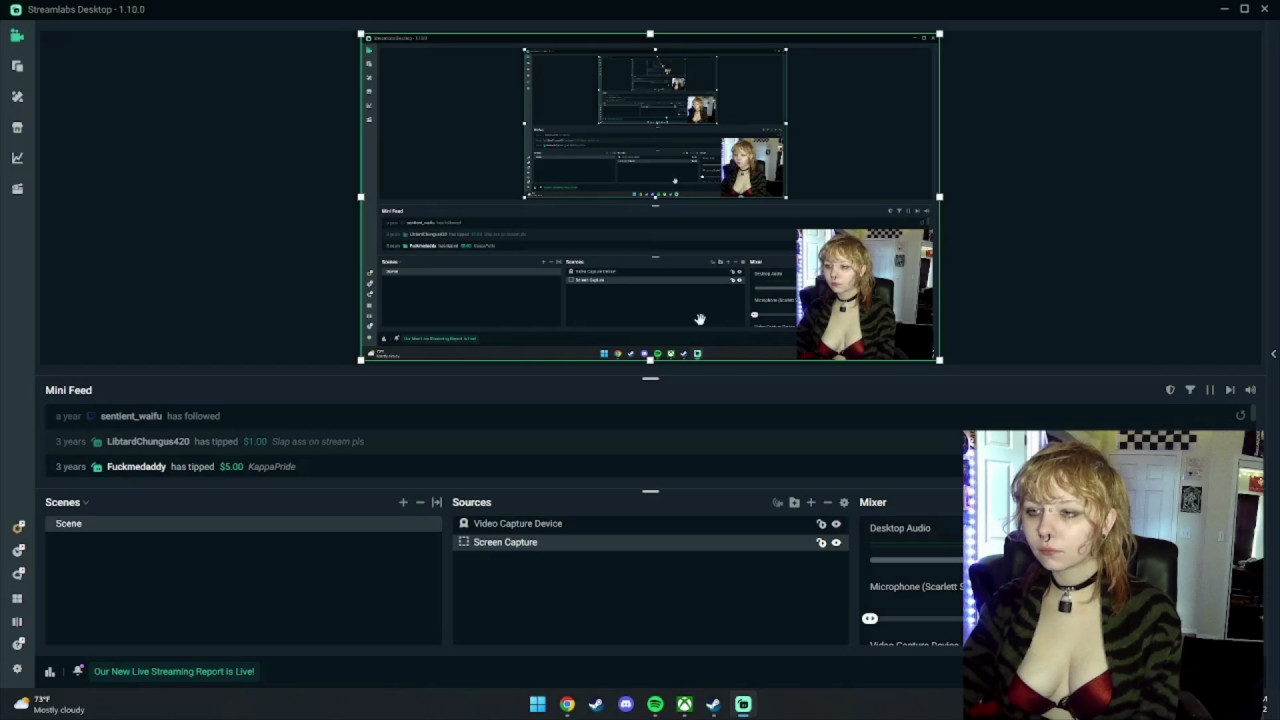Skip the current alert in Mini Feed
1280x720 pixels.
[x=1230, y=390]
